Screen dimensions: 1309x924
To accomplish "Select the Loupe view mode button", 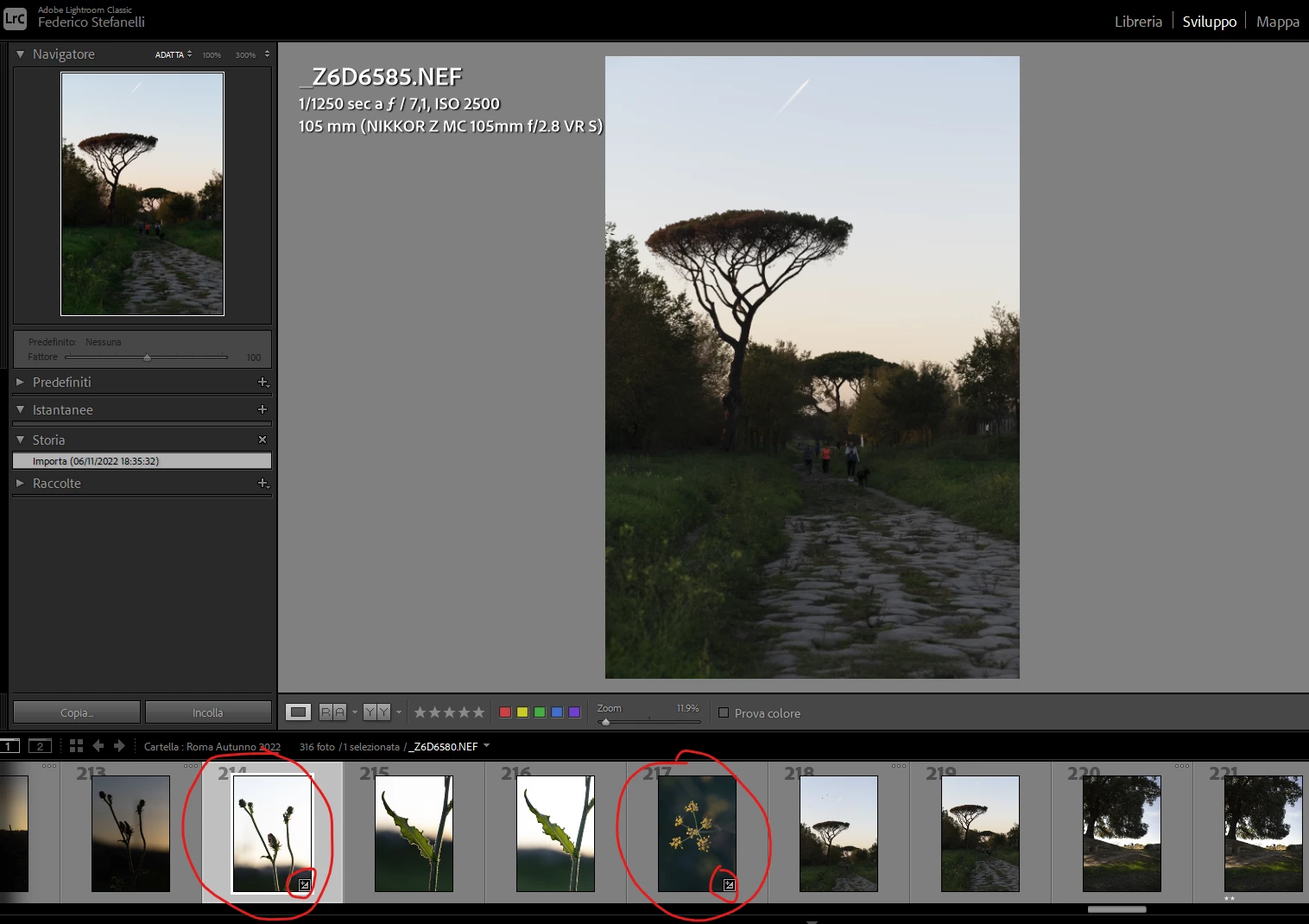I will [298, 712].
